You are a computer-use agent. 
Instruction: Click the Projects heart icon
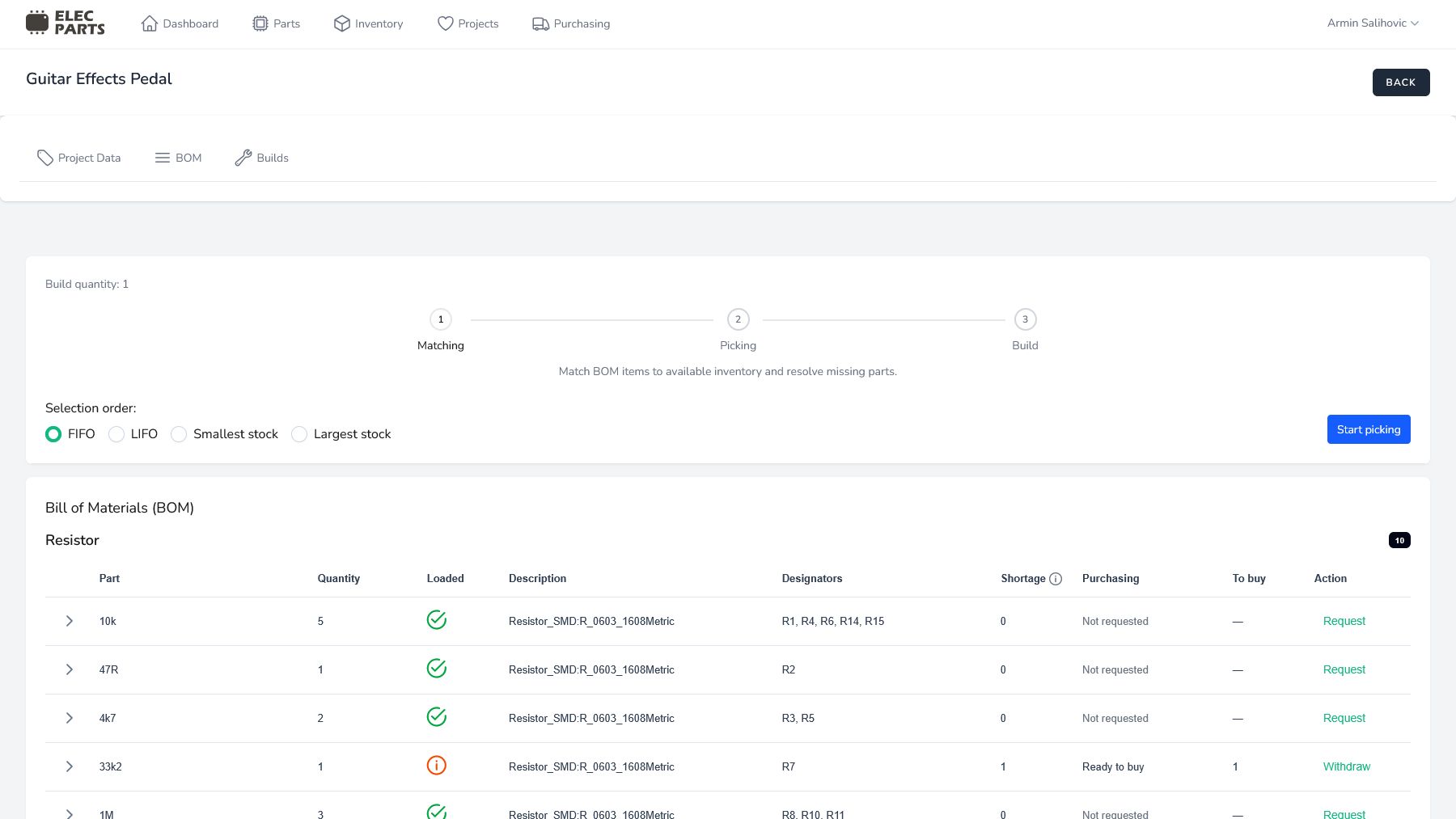tap(446, 23)
